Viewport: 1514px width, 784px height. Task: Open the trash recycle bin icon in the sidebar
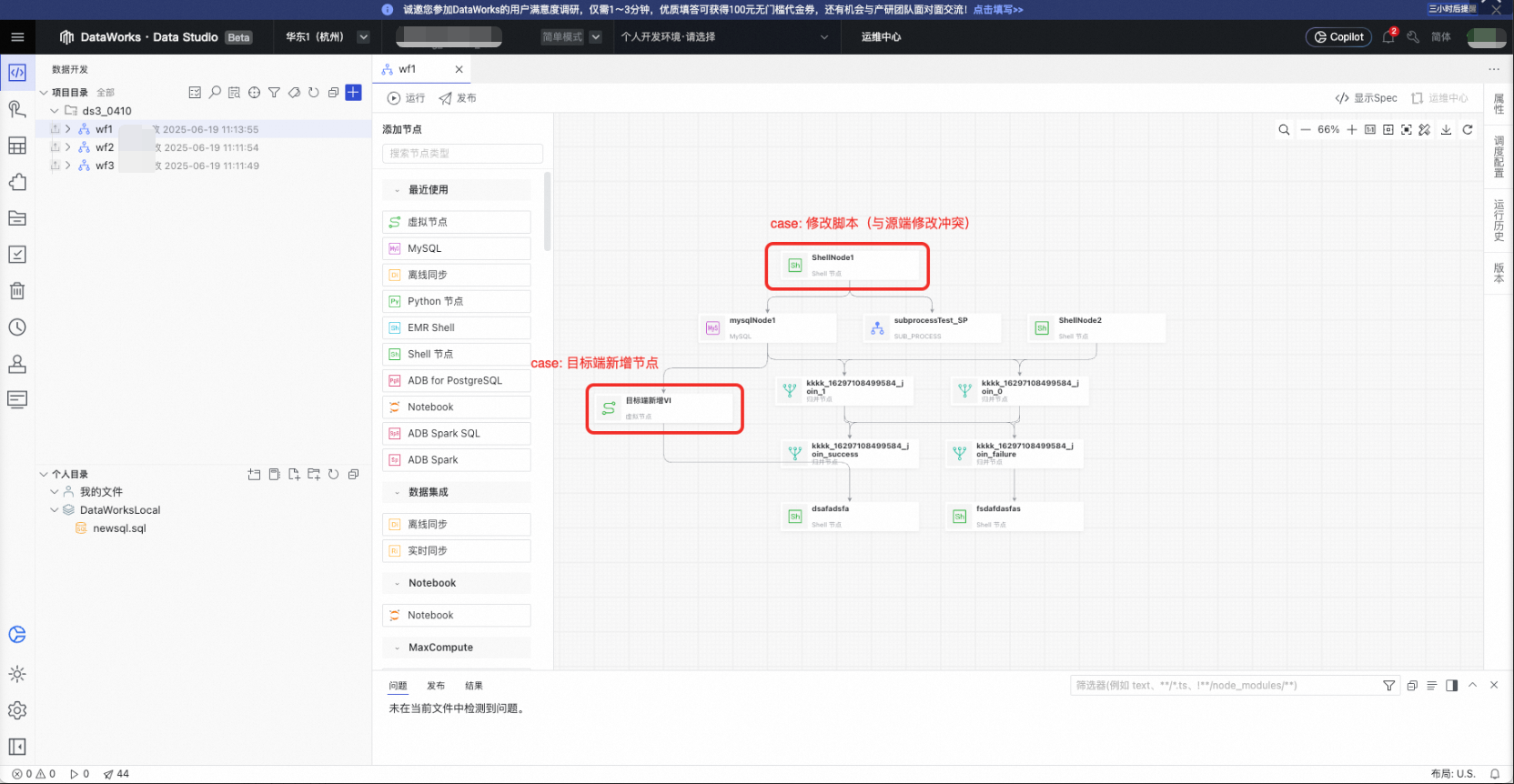point(17,291)
